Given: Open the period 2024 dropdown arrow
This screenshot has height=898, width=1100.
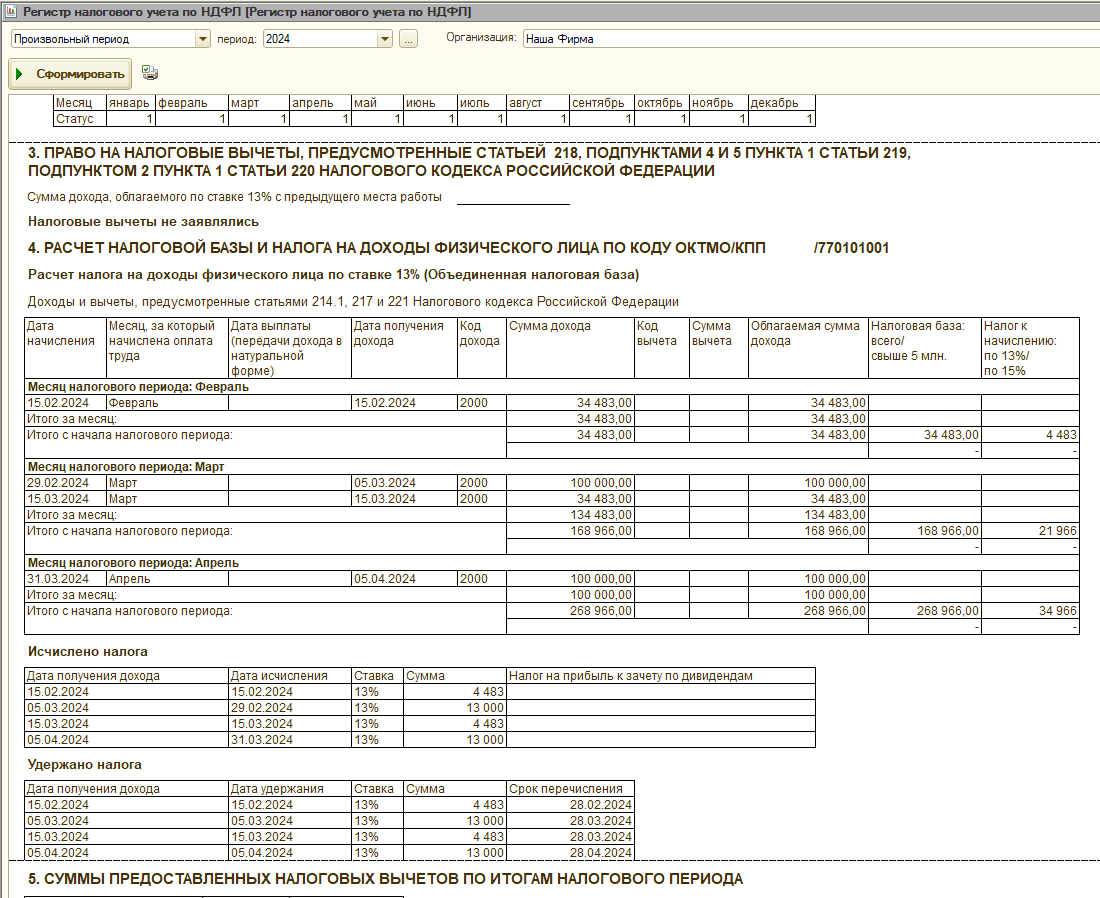Looking at the screenshot, I should point(385,39).
